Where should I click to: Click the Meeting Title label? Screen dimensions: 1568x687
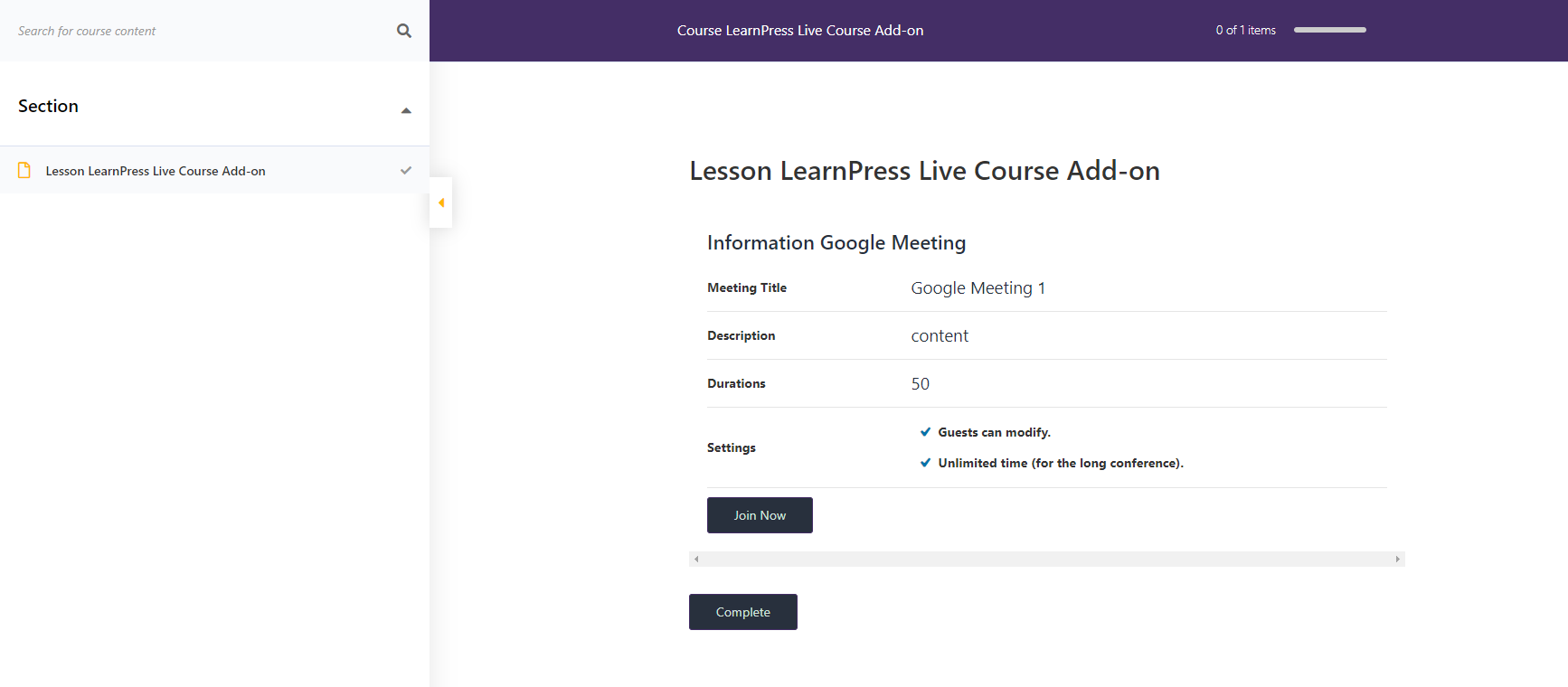pyautogui.click(x=747, y=287)
